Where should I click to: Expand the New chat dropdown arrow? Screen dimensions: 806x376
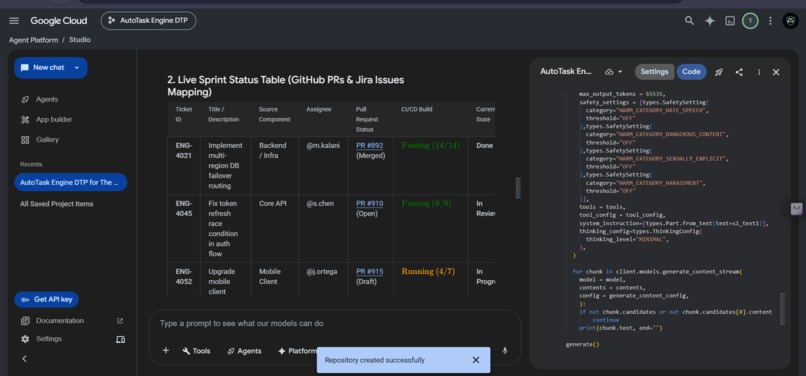77,67
